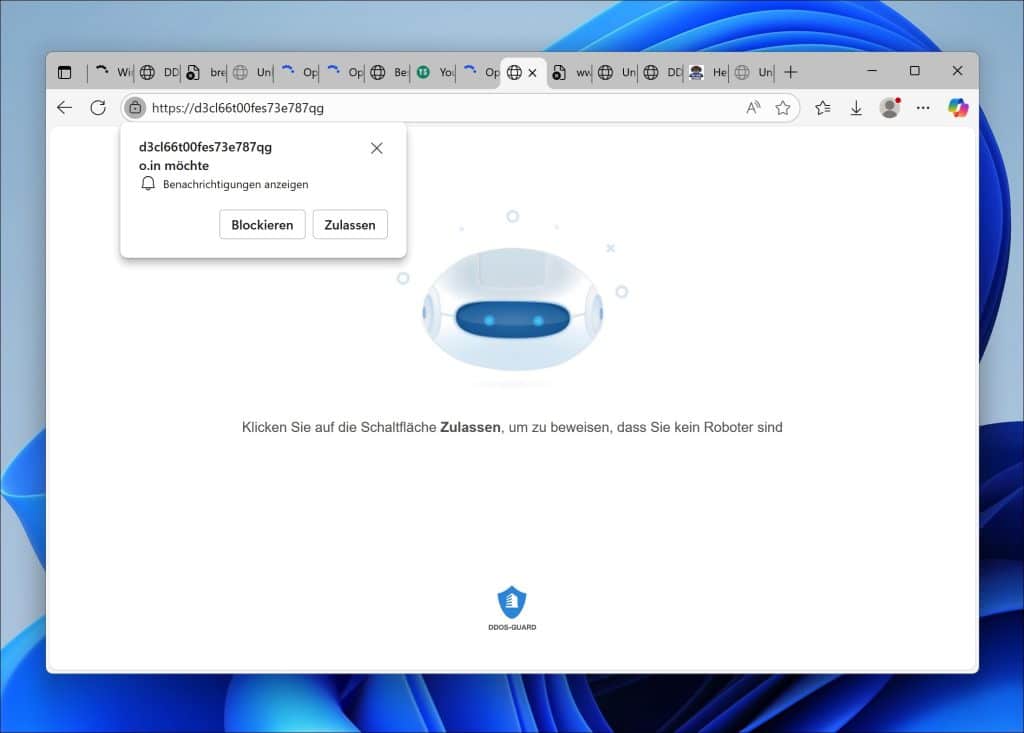The width and height of the screenshot is (1024, 733).
Task: Open the Favorites list icon
Action: [x=823, y=108]
